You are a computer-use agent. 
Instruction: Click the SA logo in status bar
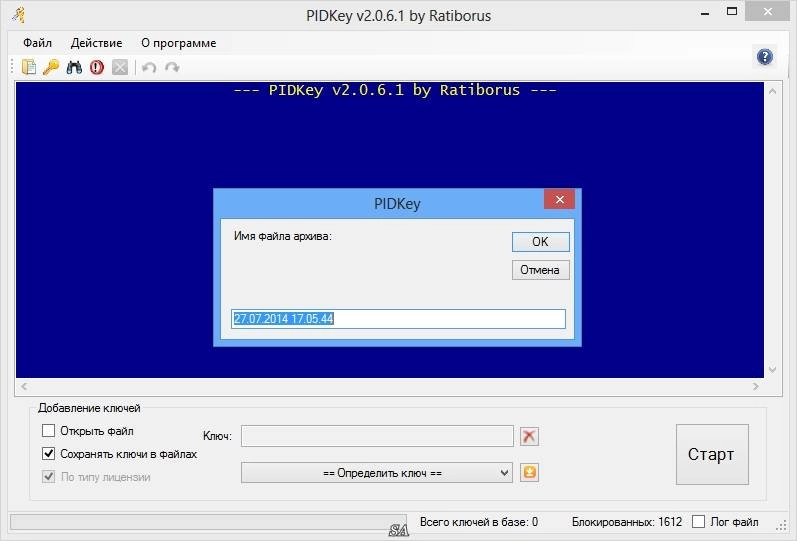point(398,530)
